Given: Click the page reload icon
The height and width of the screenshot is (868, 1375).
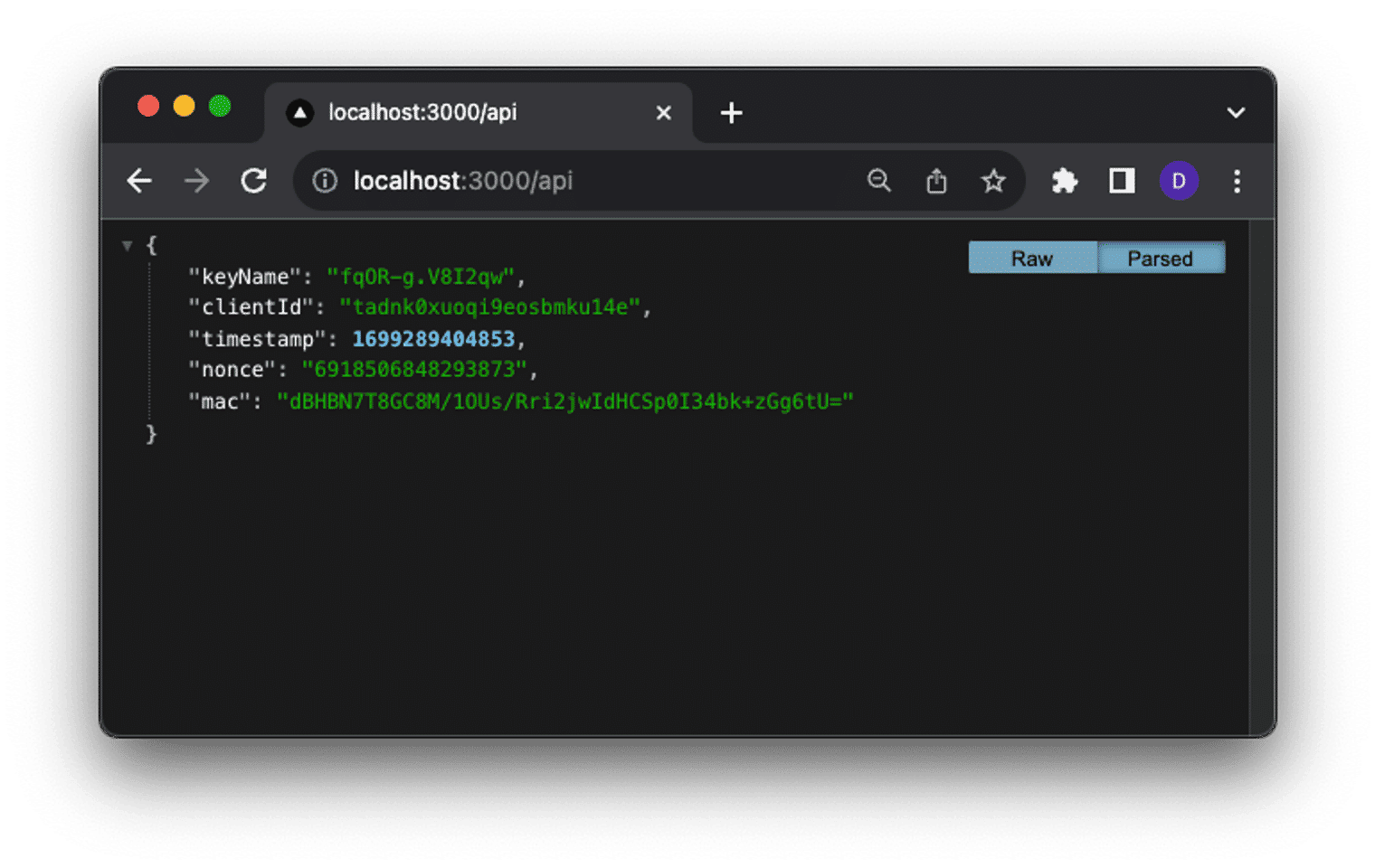Looking at the screenshot, I should [x=254, y=181].
